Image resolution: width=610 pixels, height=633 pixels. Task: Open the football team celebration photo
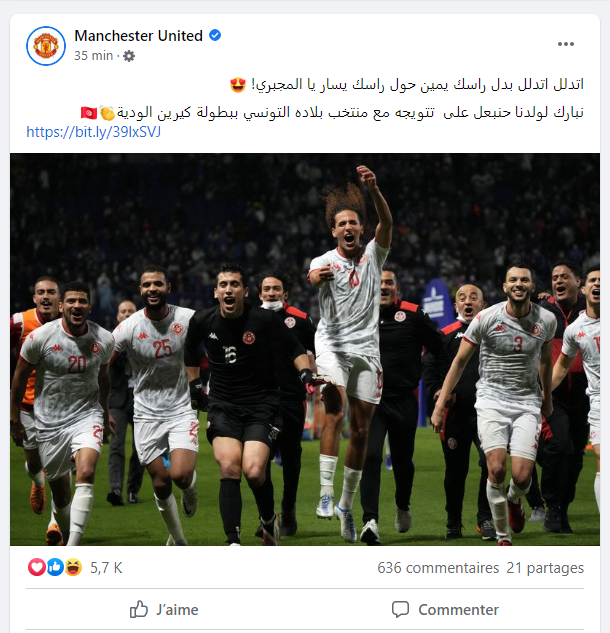(305, 349)
